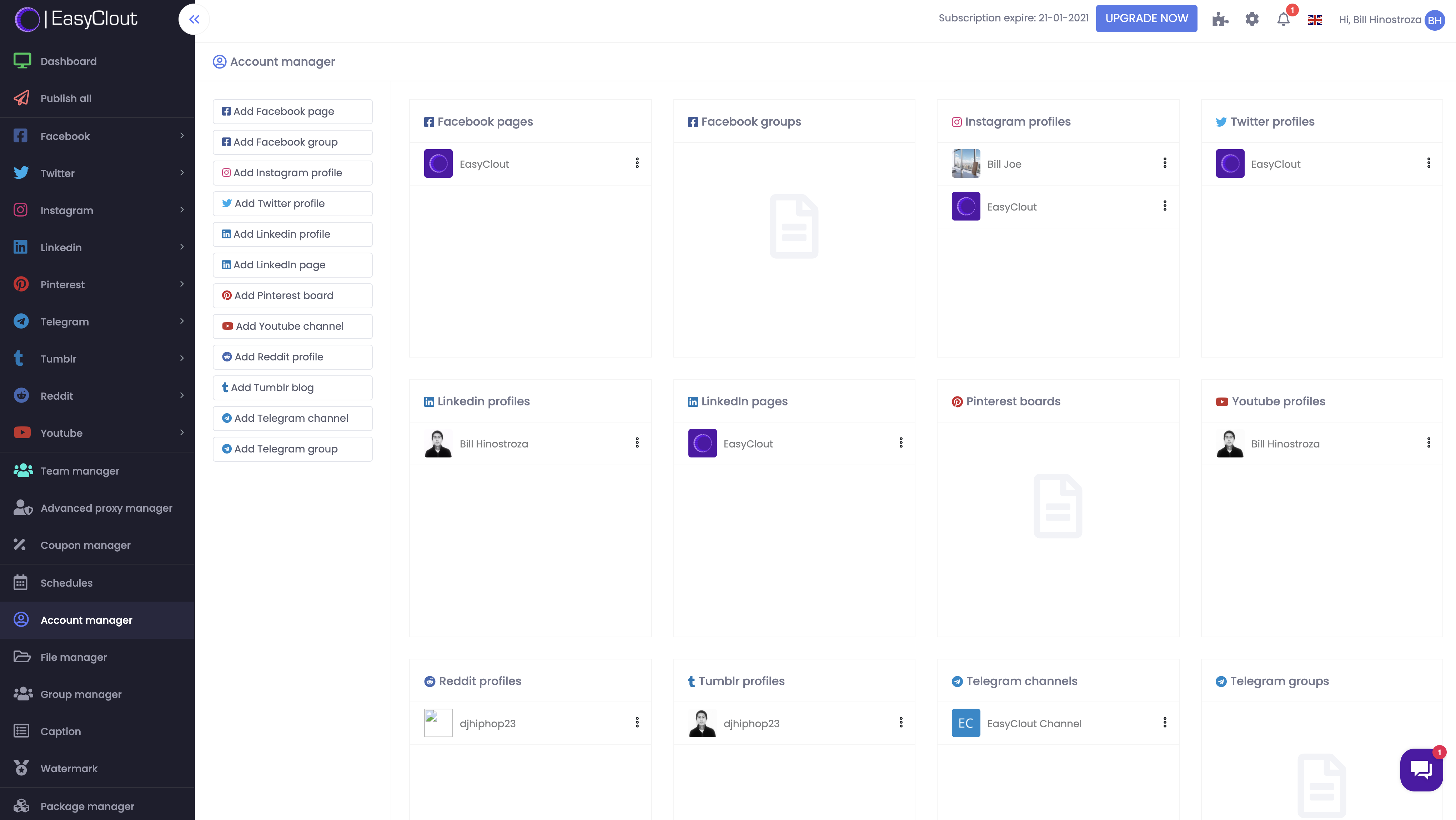Click Dashboard monitor icon in sidebar

[22, 61]
